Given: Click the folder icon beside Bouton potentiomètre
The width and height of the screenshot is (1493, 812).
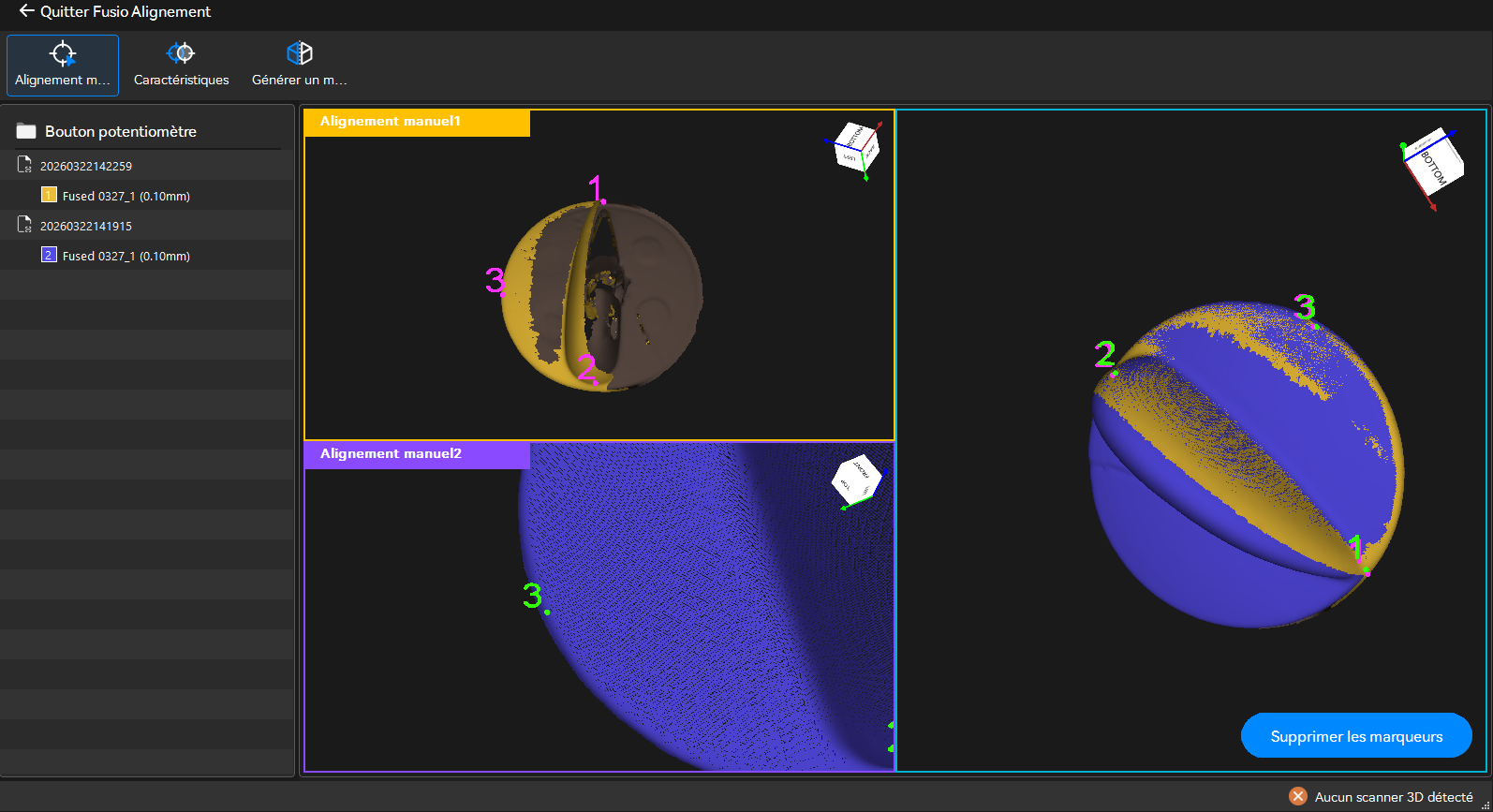Looking at the screenshot, I should 26,132.
